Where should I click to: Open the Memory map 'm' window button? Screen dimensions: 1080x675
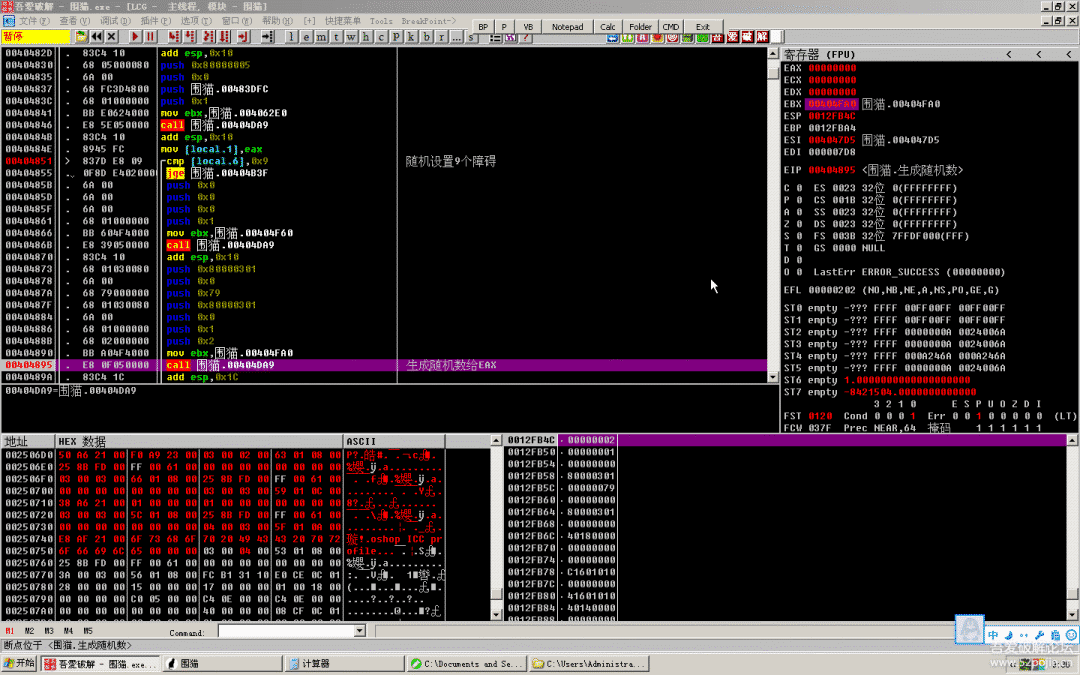click(321, 37)
